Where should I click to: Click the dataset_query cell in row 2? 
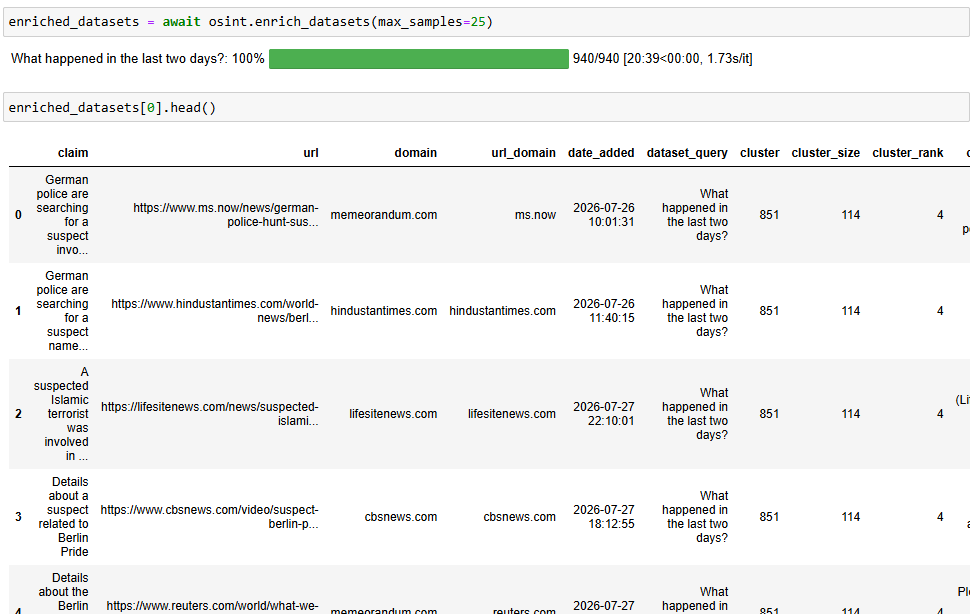[695, 413]
